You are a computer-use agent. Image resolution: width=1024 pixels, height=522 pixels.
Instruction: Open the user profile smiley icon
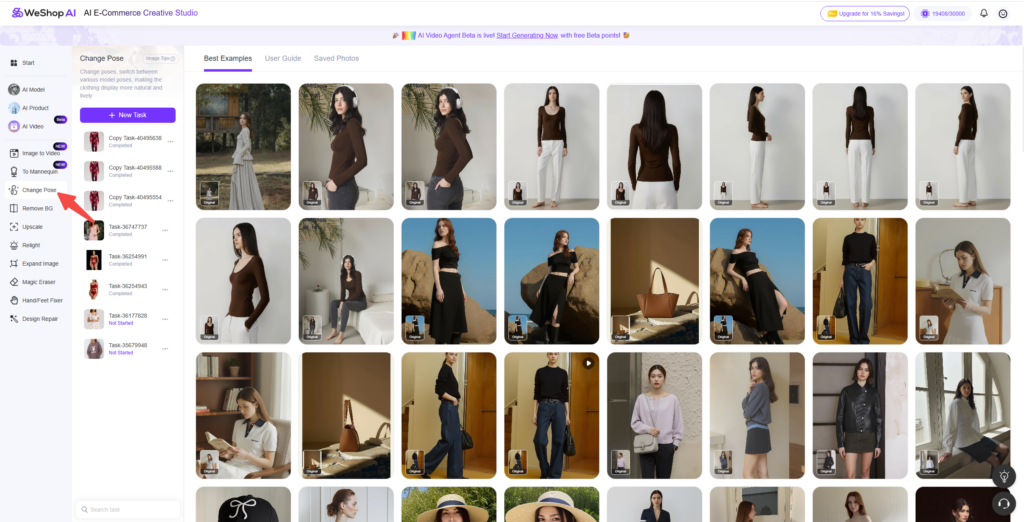[x=1003, y=13]
